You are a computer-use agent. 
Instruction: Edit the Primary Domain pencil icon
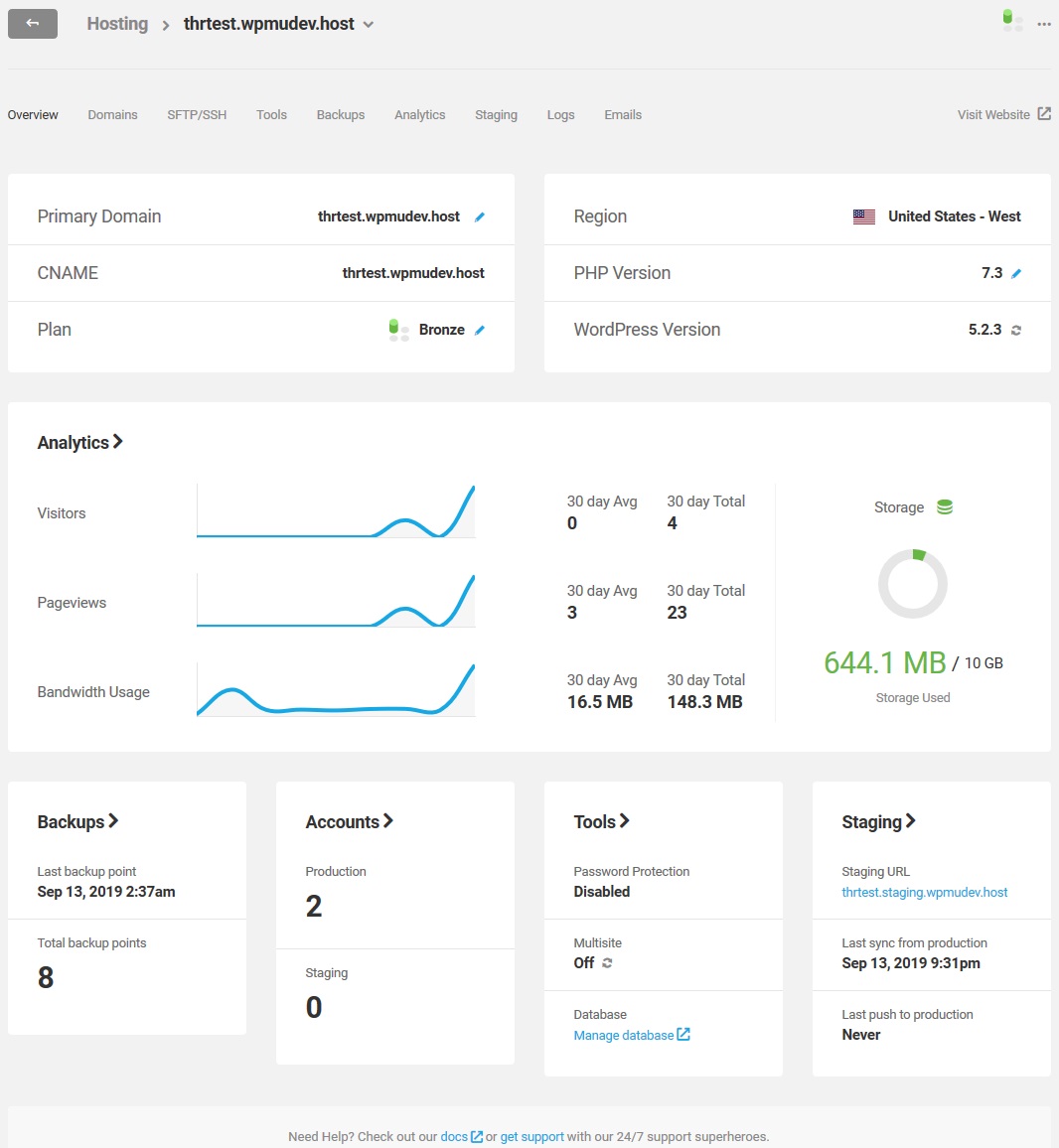coord(480,216)
